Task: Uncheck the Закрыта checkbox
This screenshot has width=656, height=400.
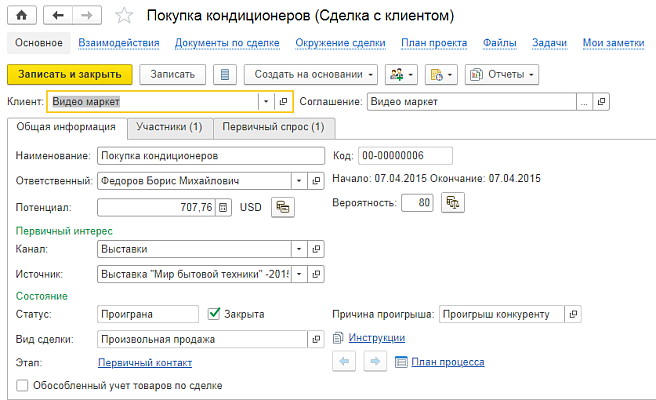Action: click(x=213, y=314)
